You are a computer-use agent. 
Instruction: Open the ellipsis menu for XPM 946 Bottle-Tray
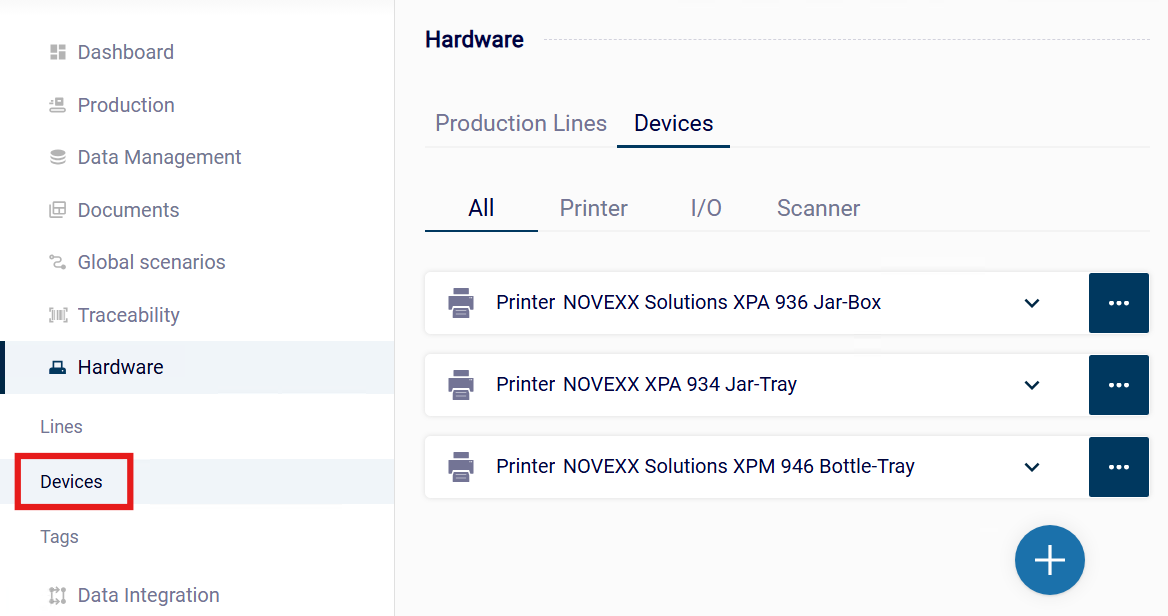1119,467
